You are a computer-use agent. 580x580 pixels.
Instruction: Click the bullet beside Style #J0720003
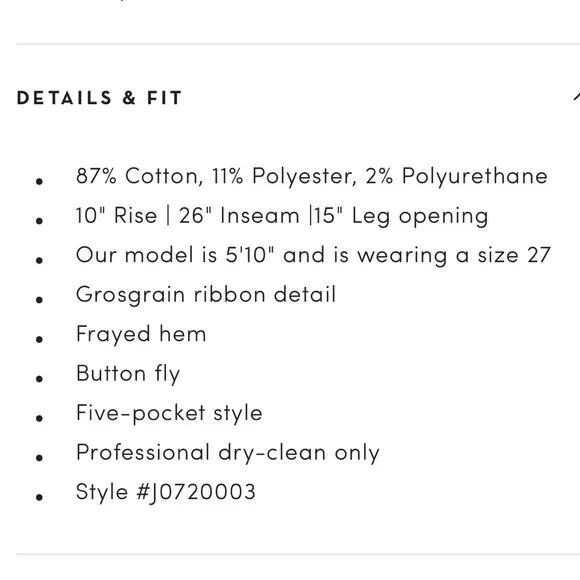[40, 497]
